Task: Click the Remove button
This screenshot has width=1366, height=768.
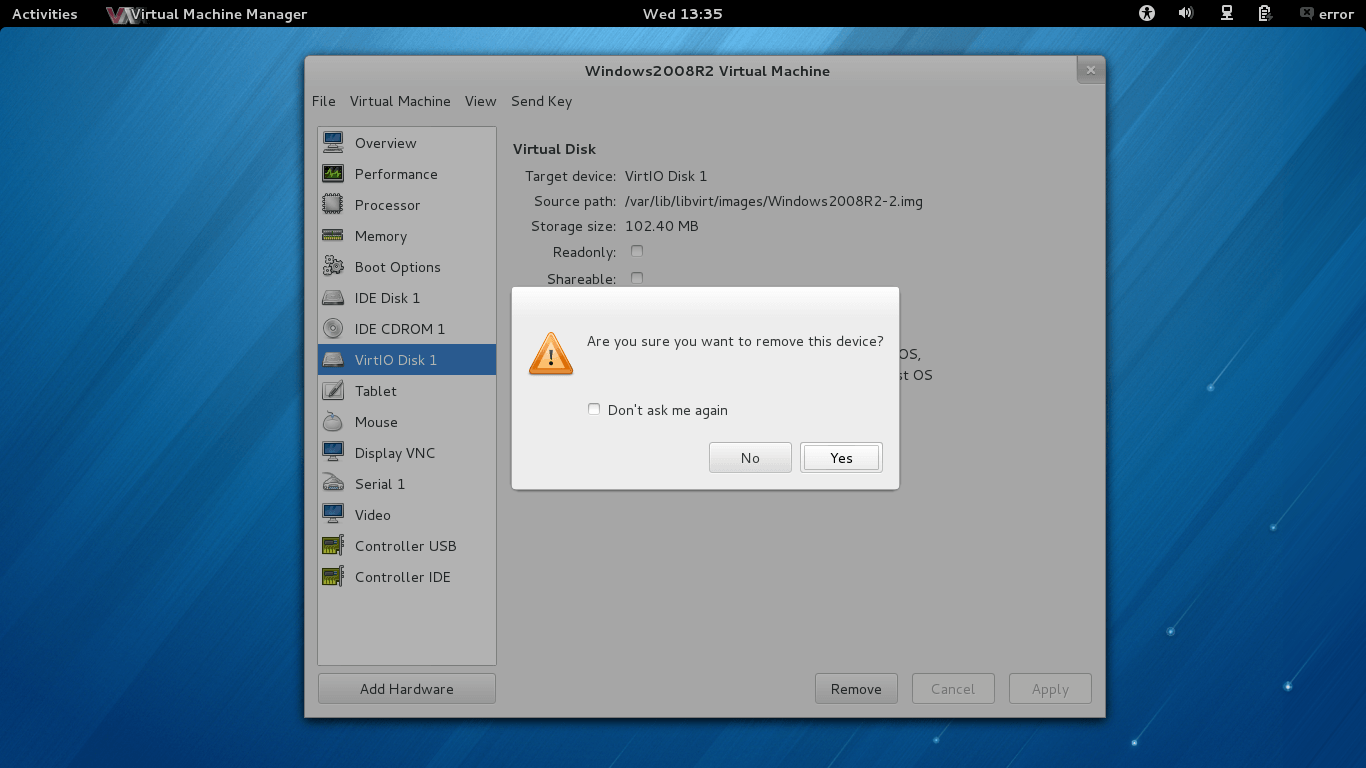Action: pyautogui.click(x=856, y=688)
